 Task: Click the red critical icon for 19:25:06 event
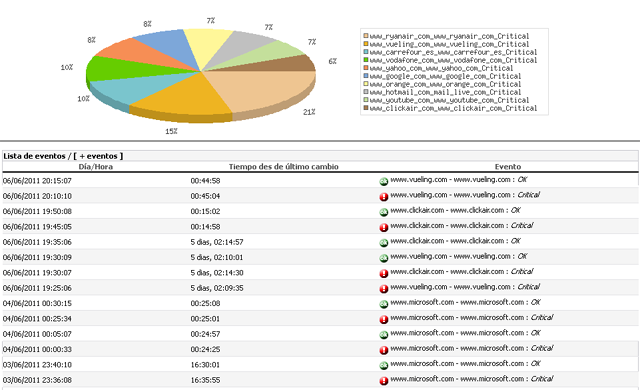(x=384, y=289)
